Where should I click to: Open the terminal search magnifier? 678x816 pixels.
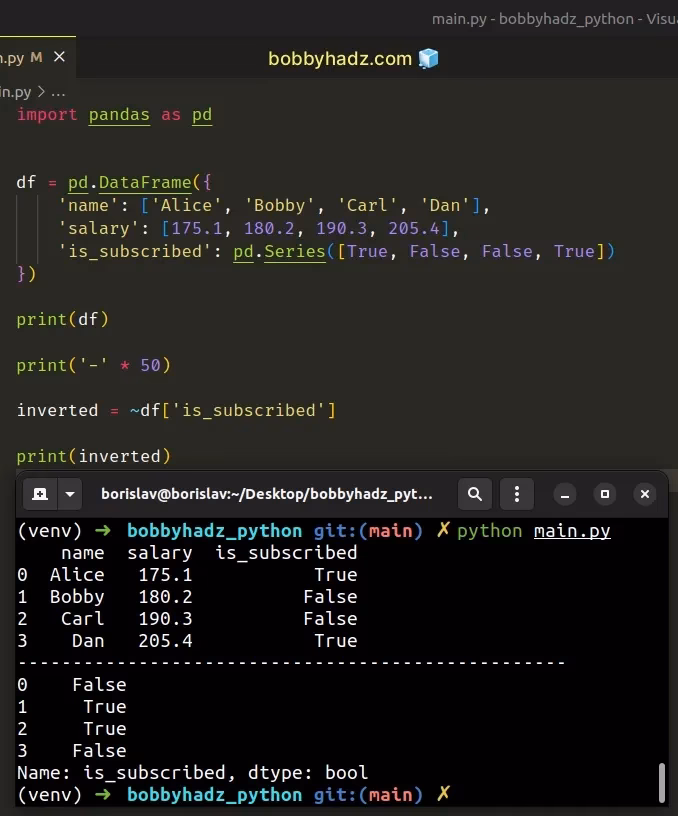tap(475, 494)
